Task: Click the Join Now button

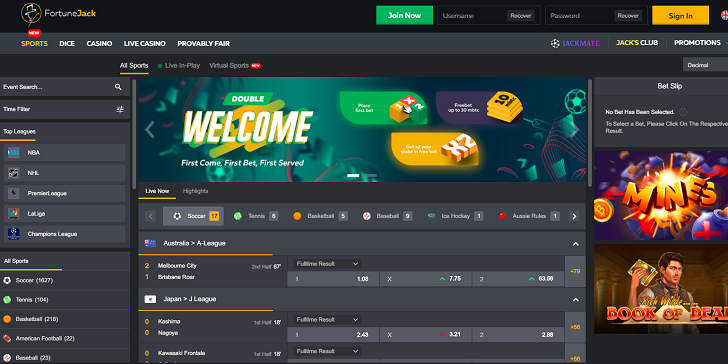Action: [x=404, y=15]
